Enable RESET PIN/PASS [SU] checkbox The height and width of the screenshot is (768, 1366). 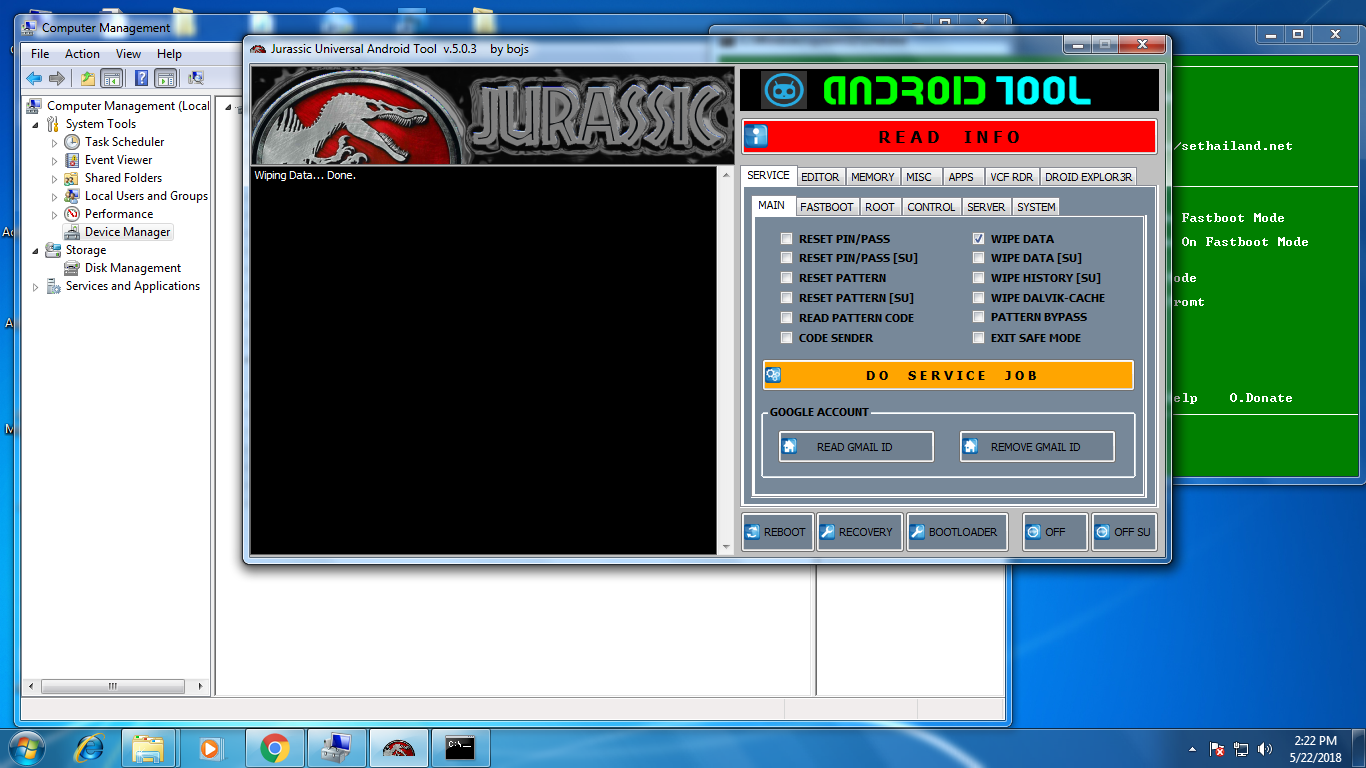(x=787, y=258)
